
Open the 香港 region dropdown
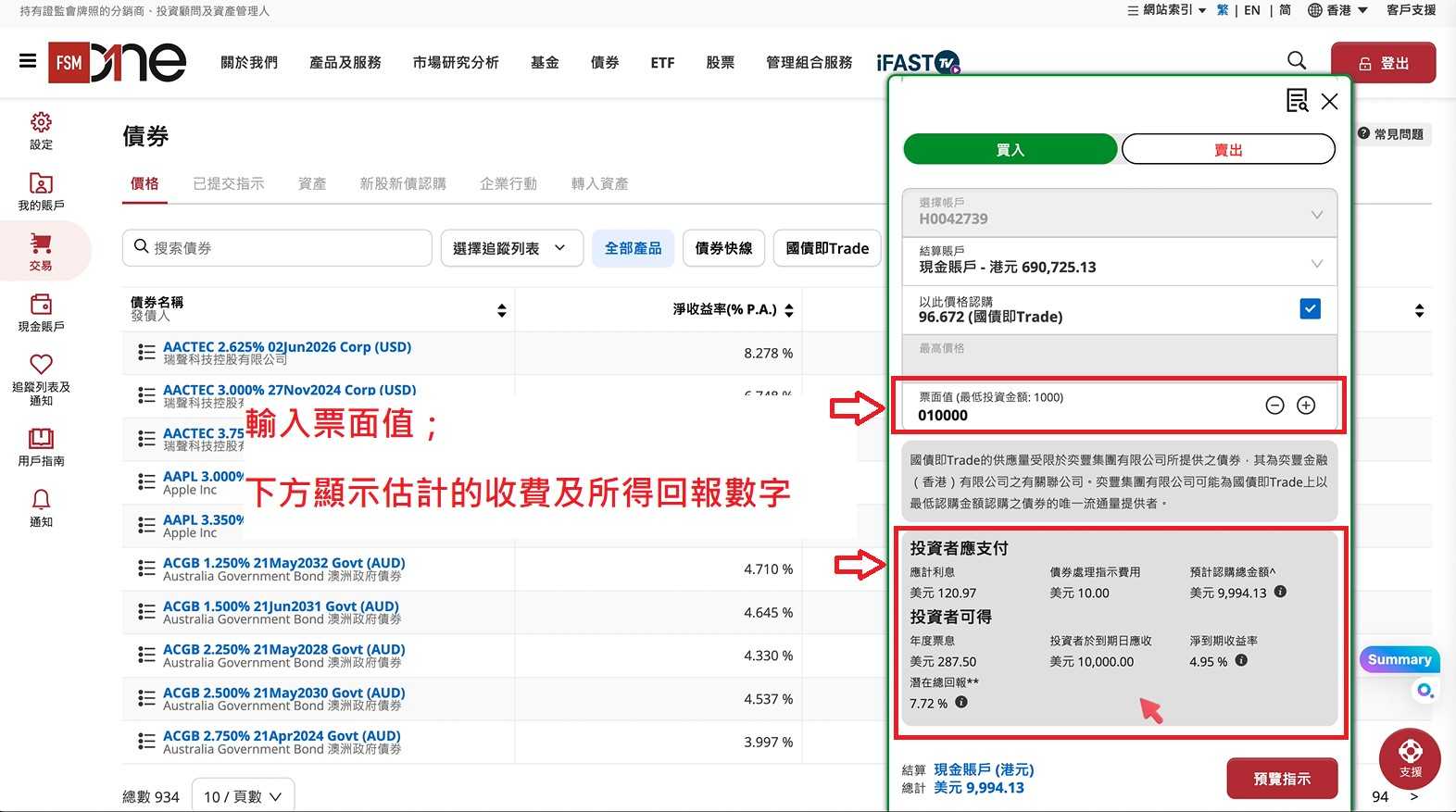pos(1337,10)
